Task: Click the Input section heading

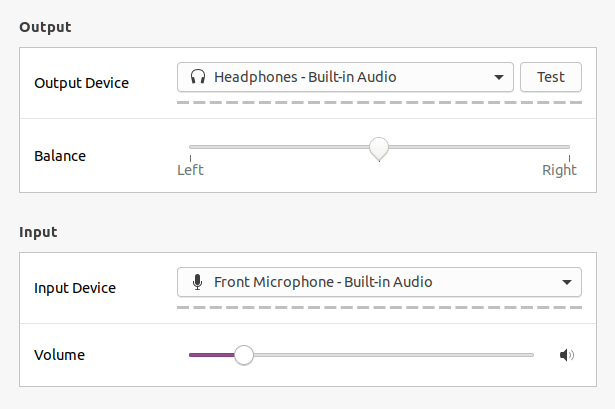Action: click(38, 232)
